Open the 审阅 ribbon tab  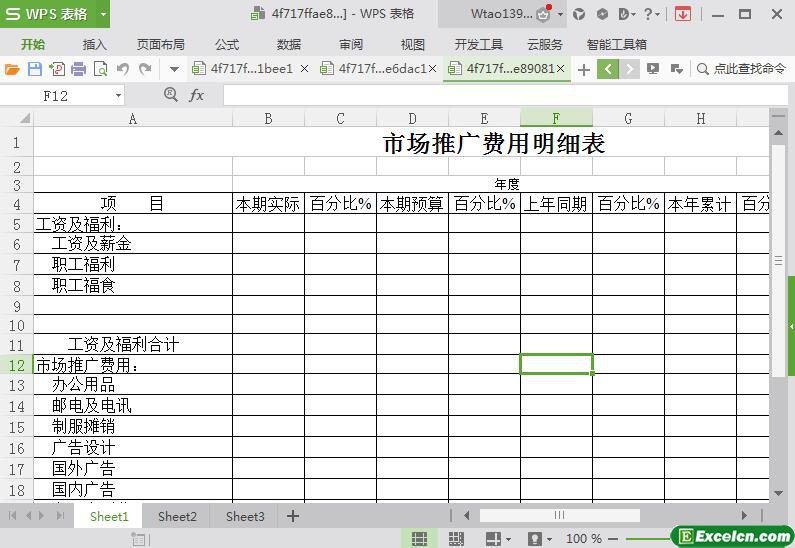(351, 45)
